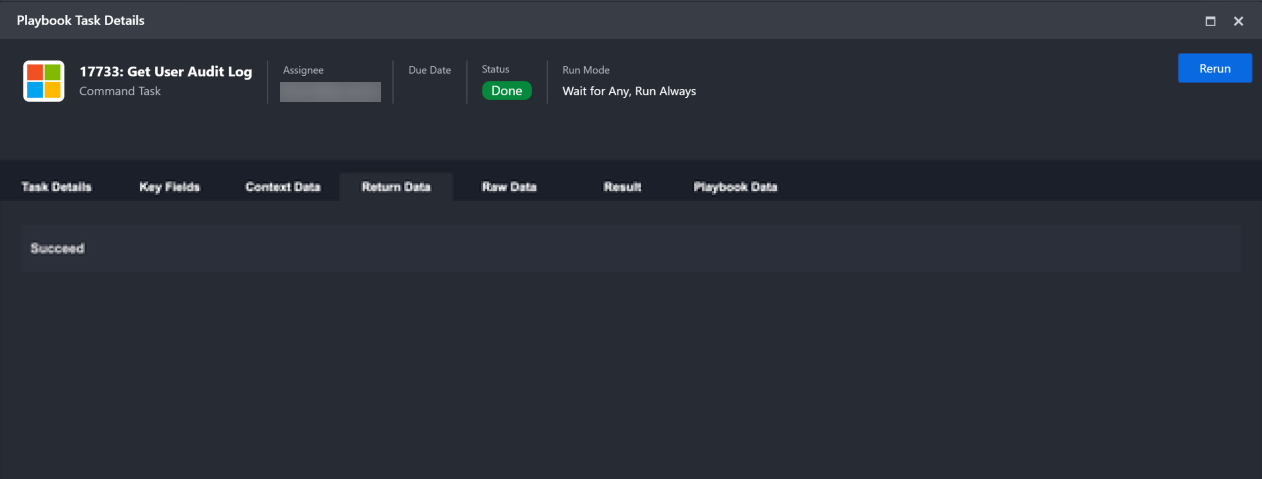The height and width of the screenshot is (479, 1262).
Task: Click the green Done status badge
Action: pyautogui.click(x=506, y=91)
